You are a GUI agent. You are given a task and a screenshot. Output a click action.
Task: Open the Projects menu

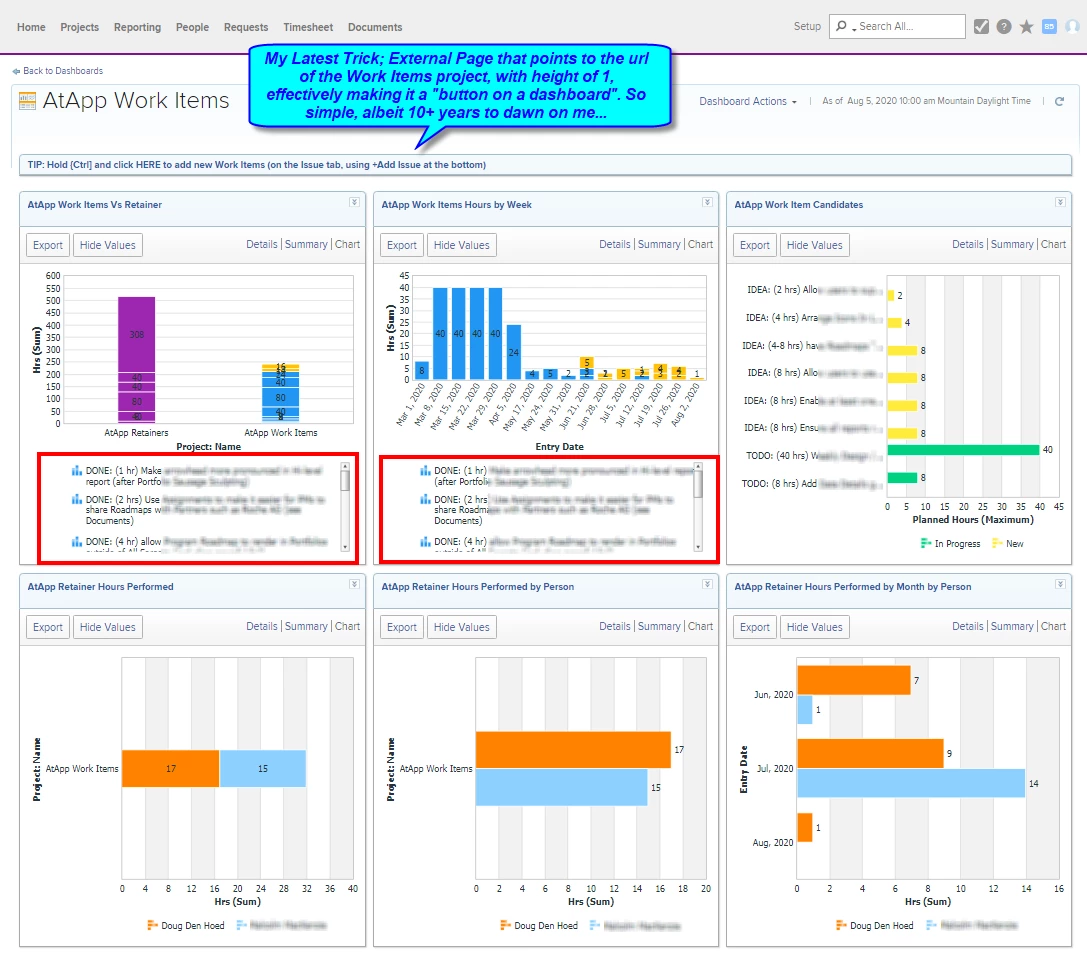pos(80,27)
